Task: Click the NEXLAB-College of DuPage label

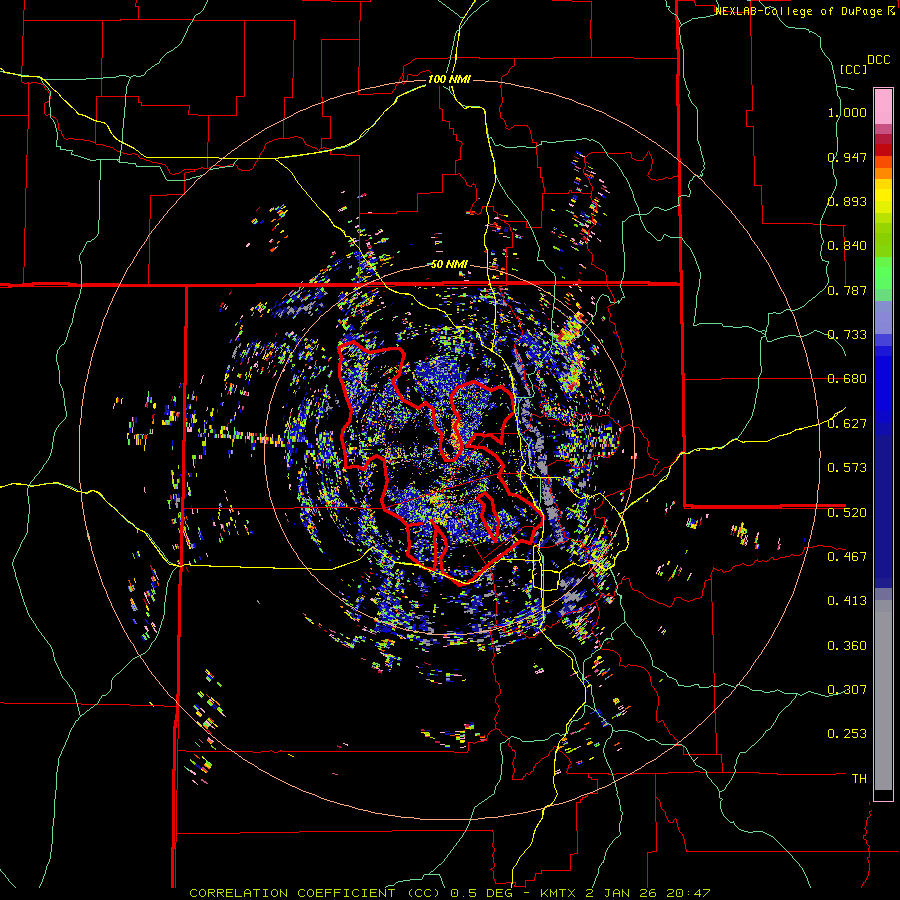Action: click(x=798, y=11)
